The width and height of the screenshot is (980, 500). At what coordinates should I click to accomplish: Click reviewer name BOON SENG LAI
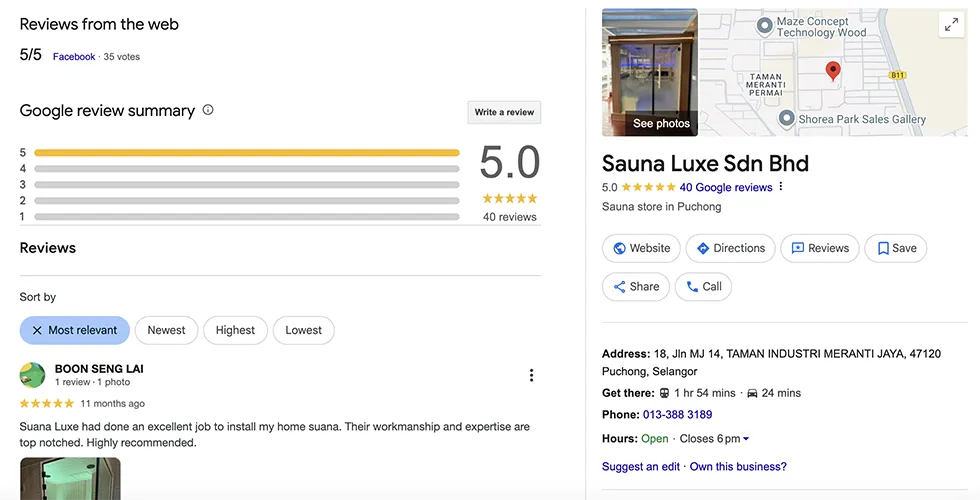pos(99,369)
